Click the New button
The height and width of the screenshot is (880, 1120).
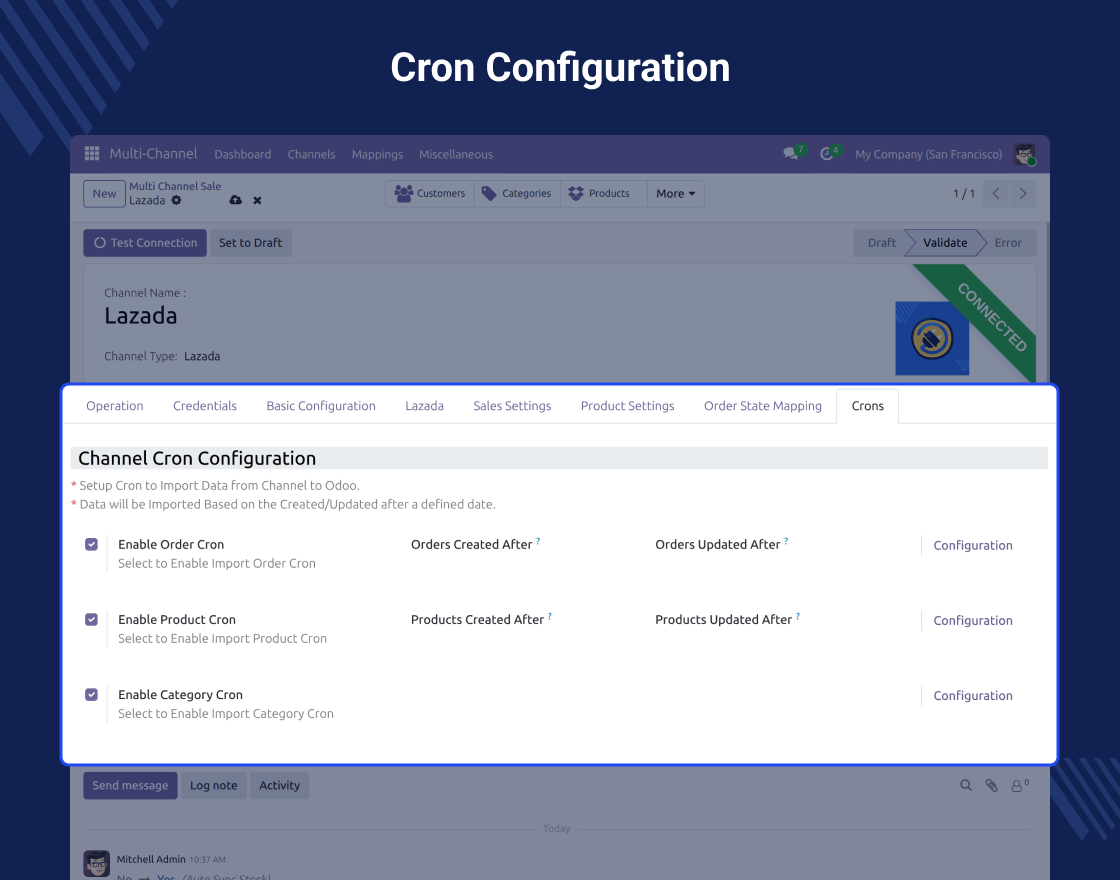(x=104, y=194)
